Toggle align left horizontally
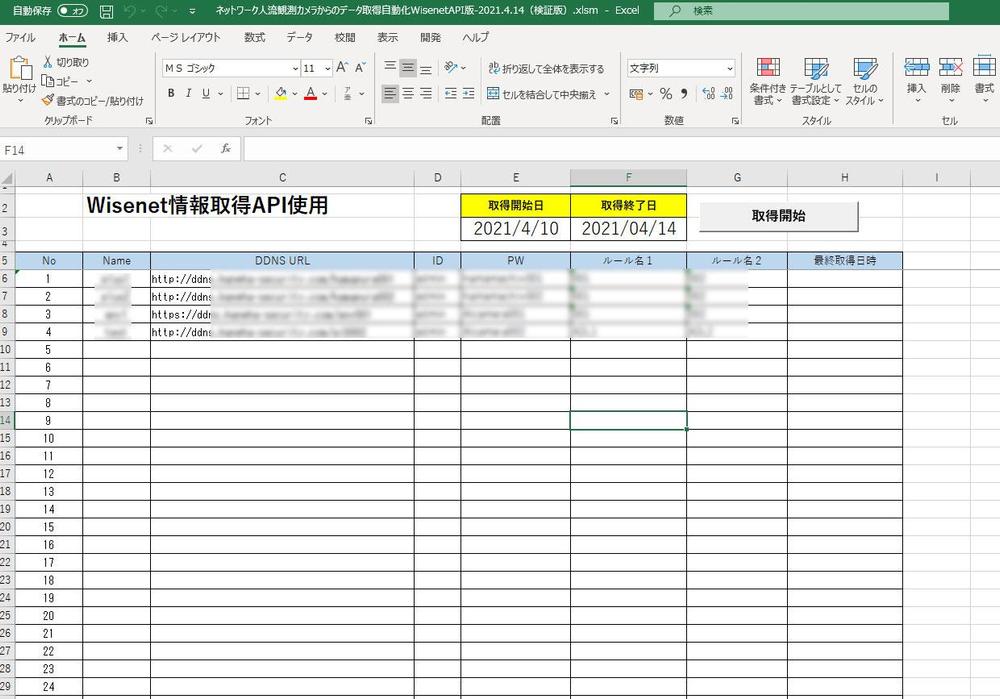This screenshot has width=1000, height=699. click(390, 94)
